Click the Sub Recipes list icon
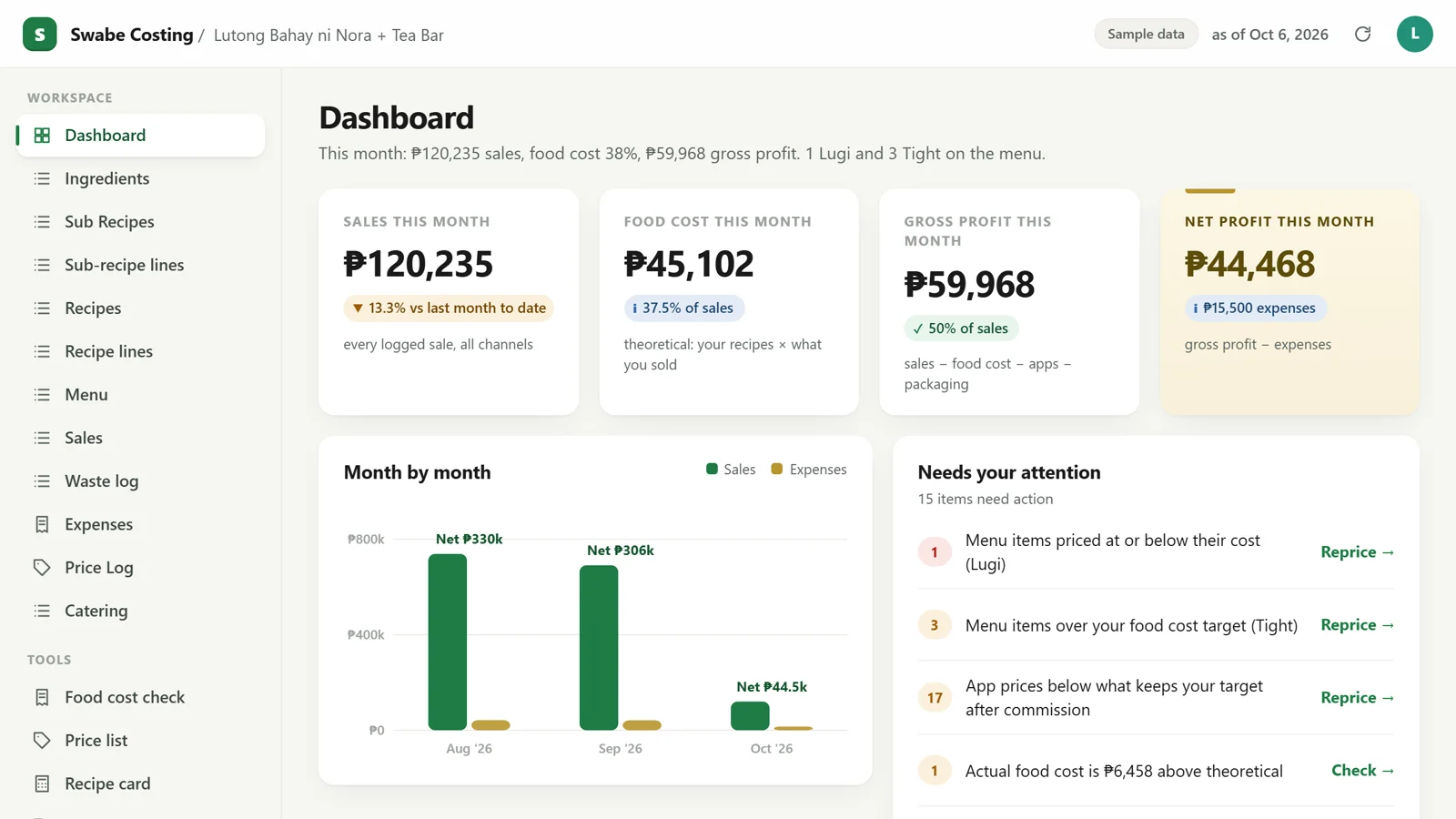 [x=42, y=222]
